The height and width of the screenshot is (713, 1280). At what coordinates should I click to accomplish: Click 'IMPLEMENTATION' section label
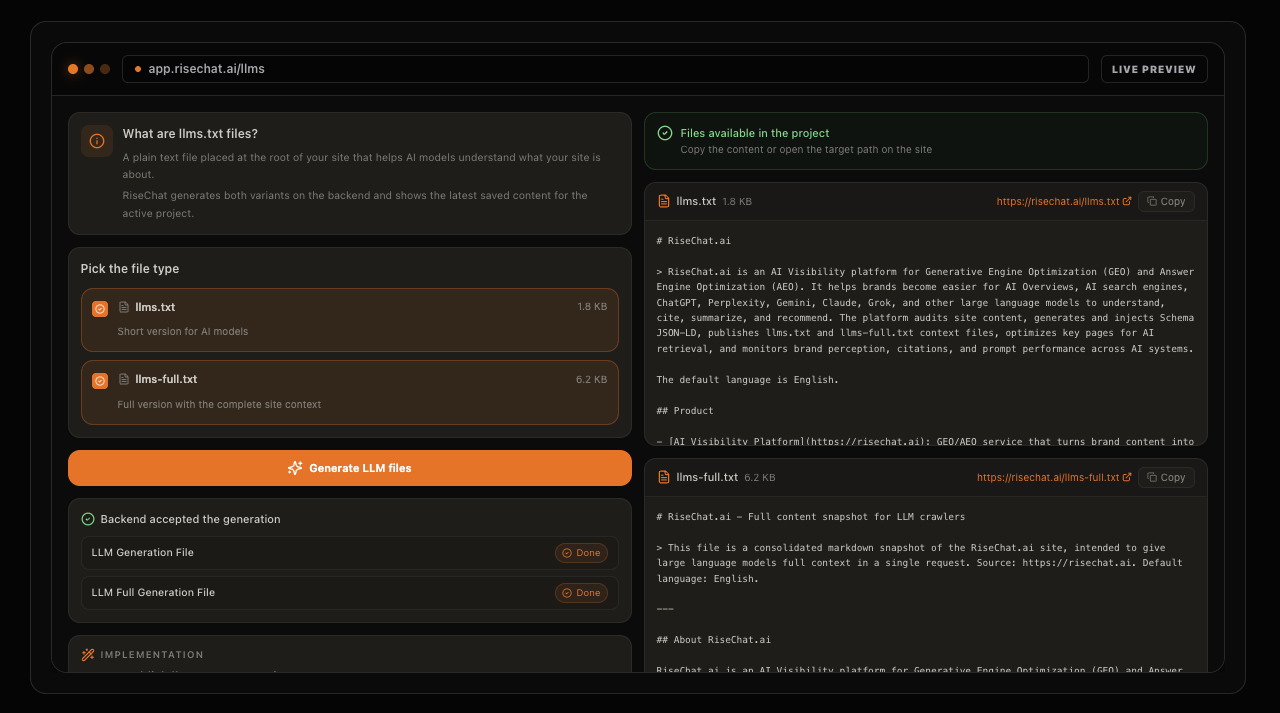click(x=152, y=655)
